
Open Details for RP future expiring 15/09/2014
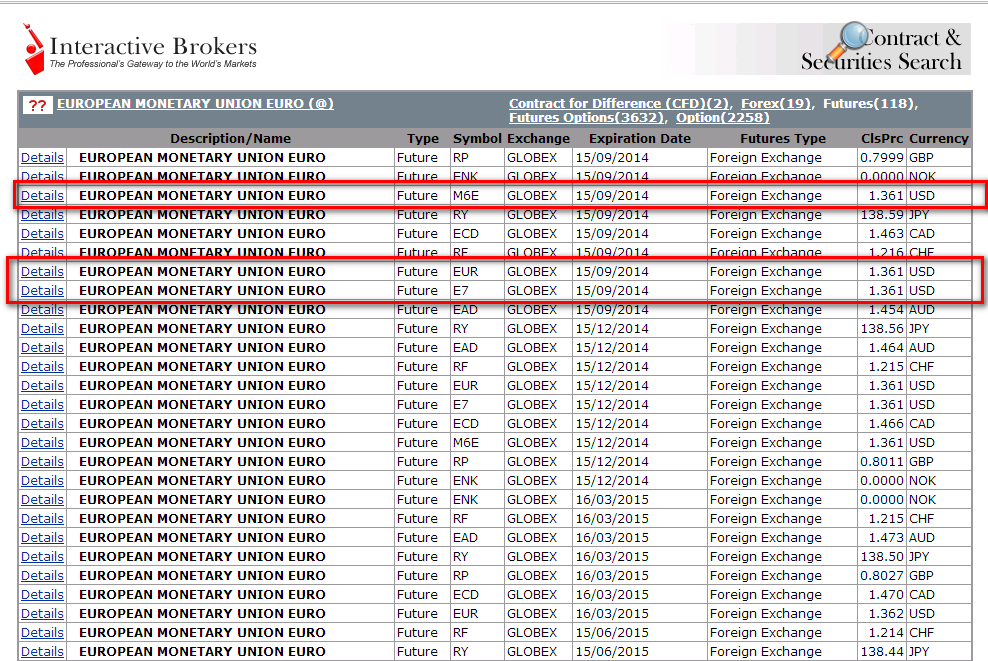[x=42, y=158]
